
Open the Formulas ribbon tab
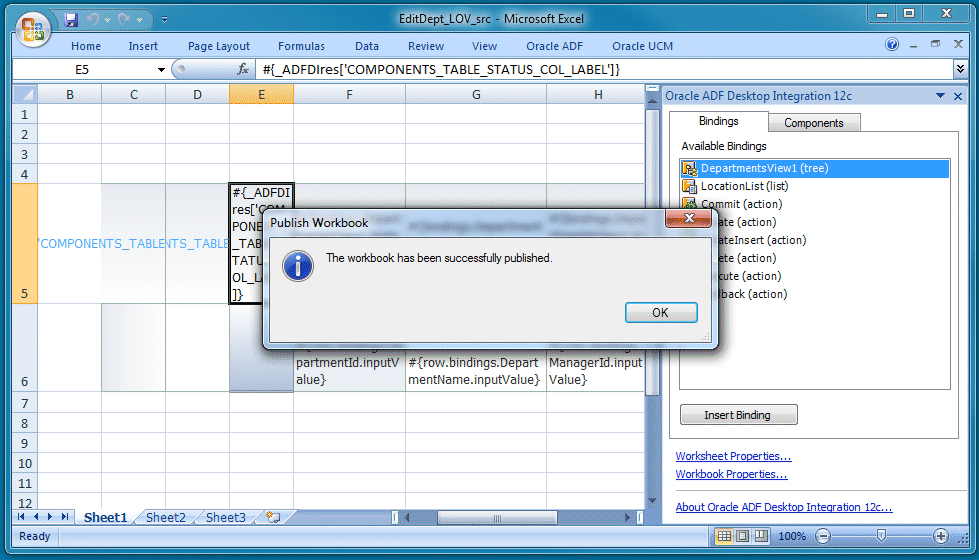[302, 46]
